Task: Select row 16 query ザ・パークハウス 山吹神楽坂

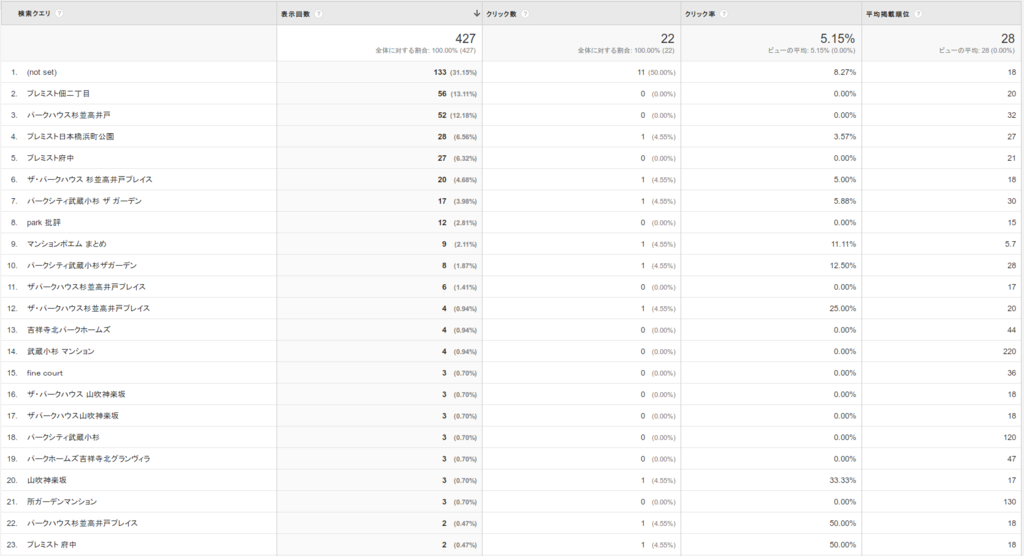Action: (76, 395)
